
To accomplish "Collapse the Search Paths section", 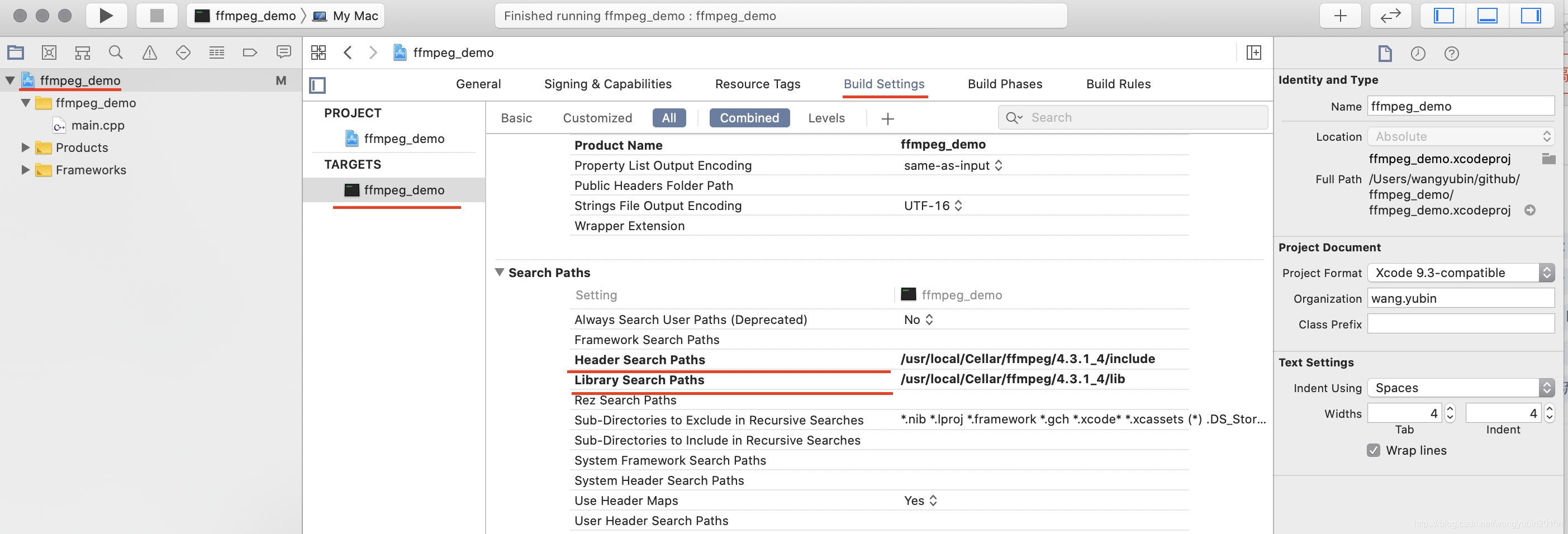I will pyautogui.click(x=499, y=273).
